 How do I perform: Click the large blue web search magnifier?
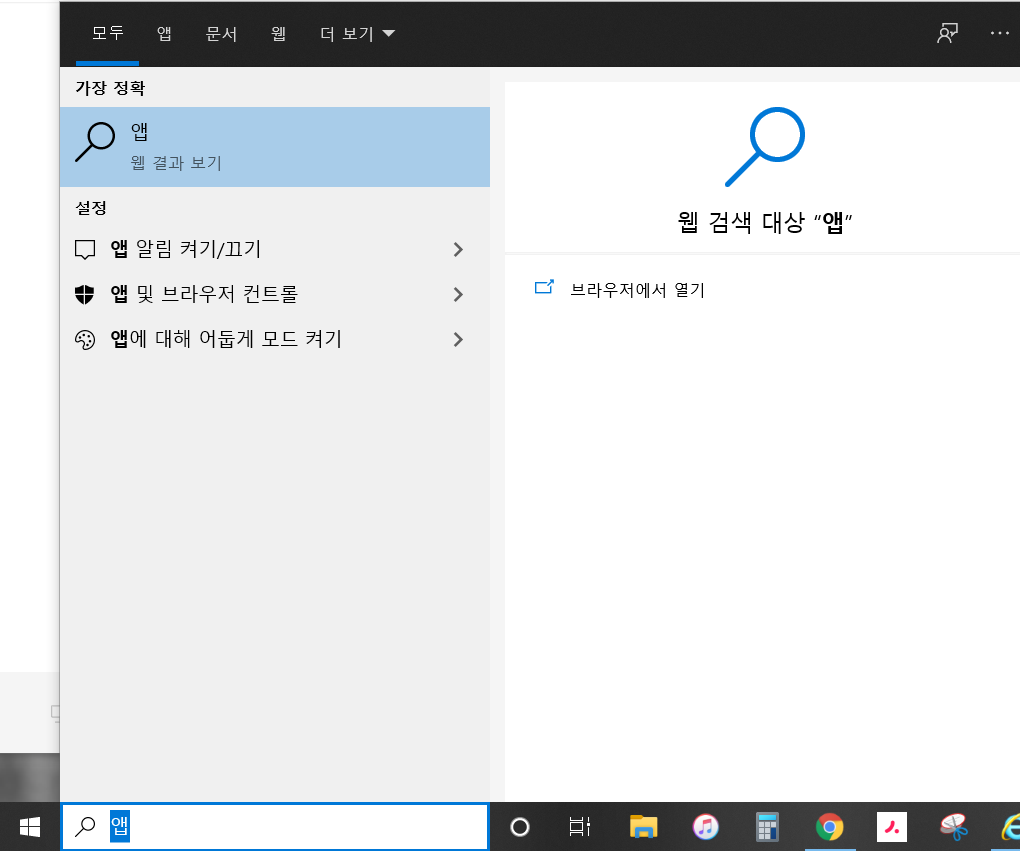click(764, 147)
